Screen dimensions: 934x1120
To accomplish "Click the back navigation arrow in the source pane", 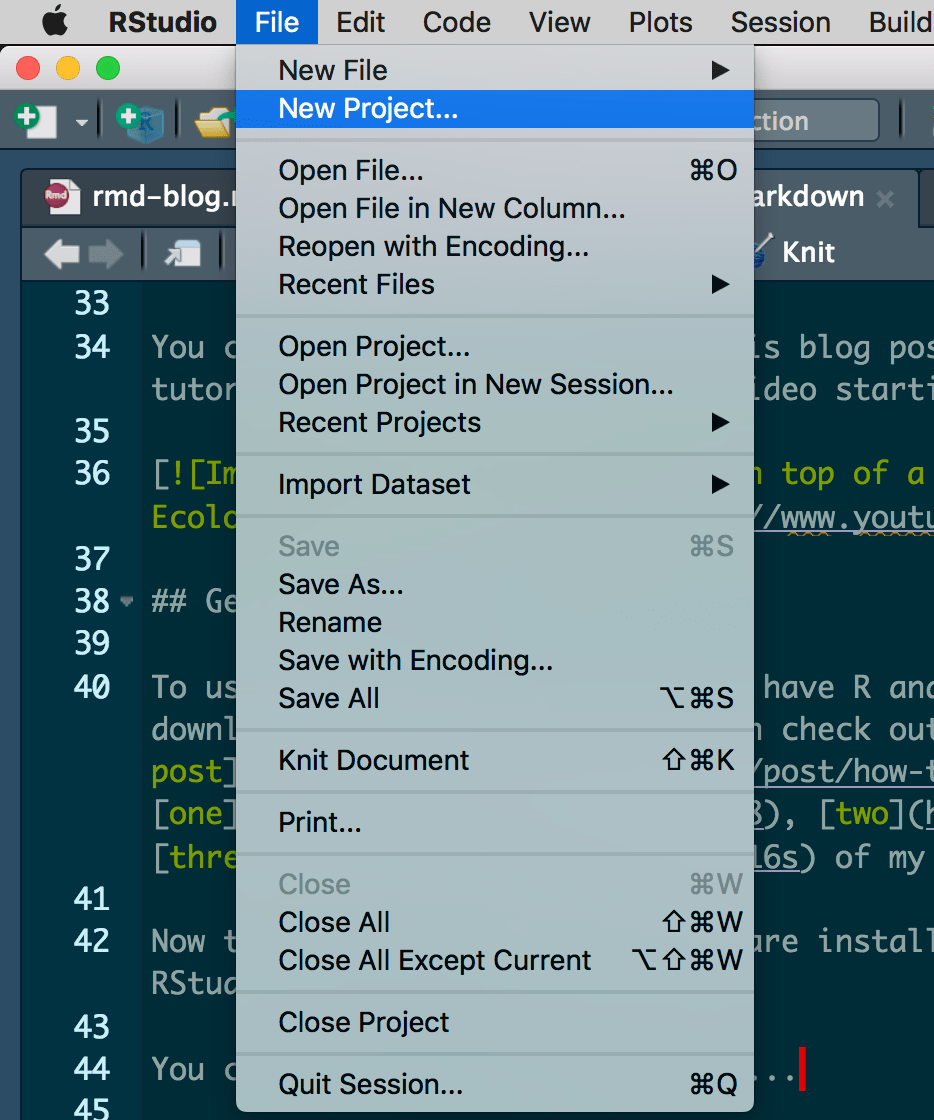I will pyautogui.click(x=62, y=252).
